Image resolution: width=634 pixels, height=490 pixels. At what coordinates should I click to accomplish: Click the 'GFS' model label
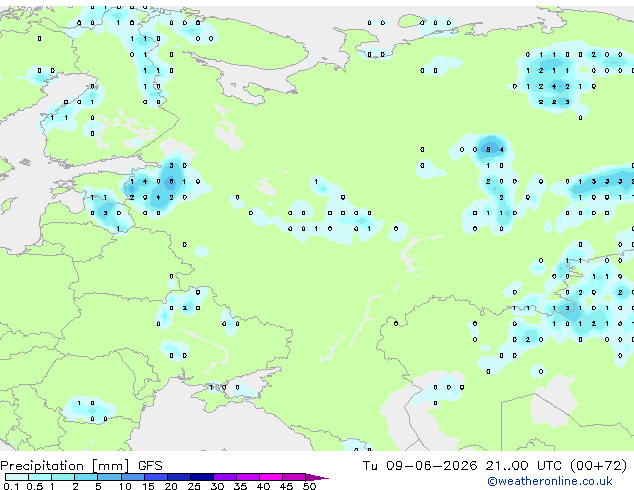(150, 466)
